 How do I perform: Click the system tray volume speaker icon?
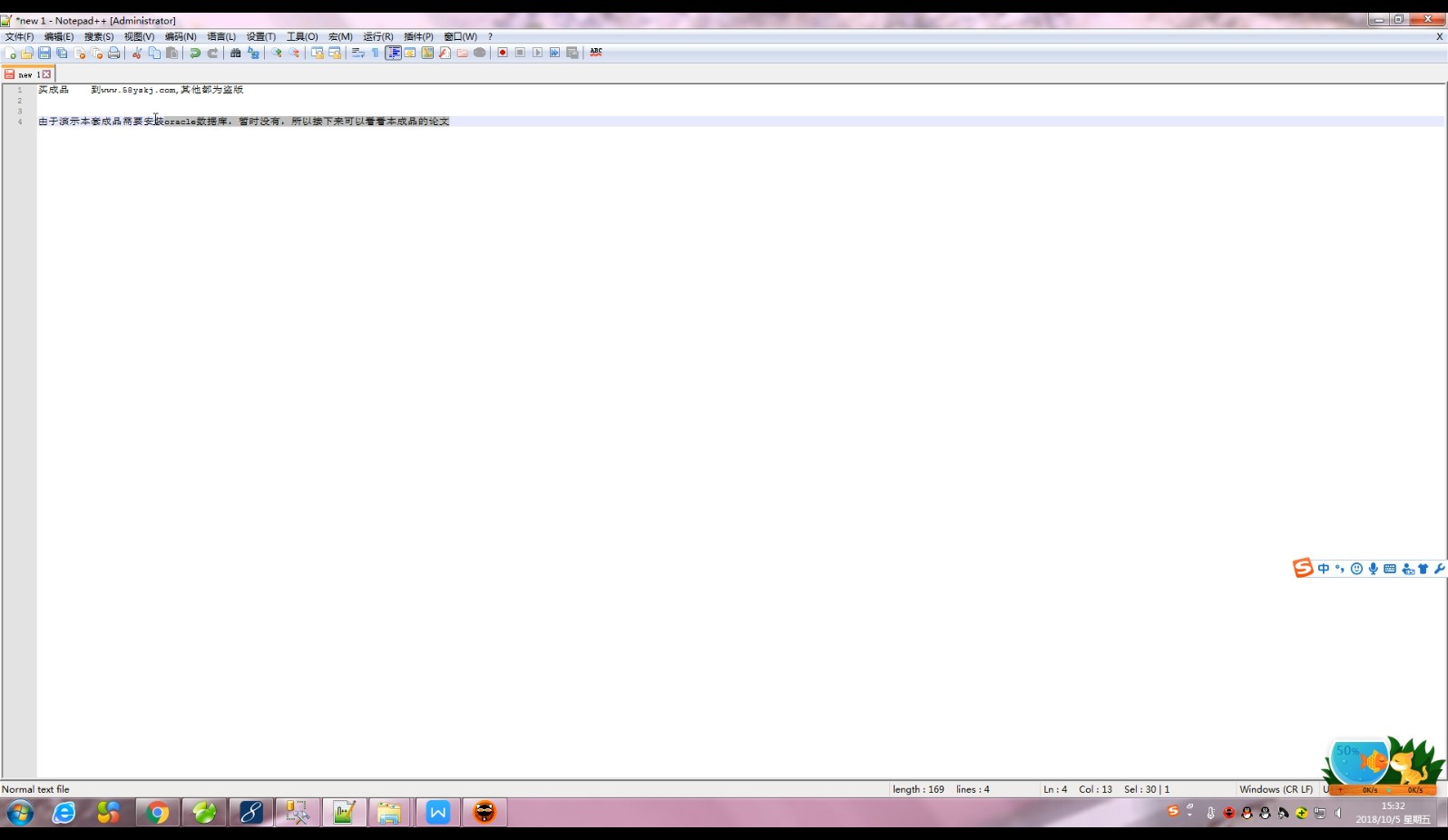pos(1338,813)
